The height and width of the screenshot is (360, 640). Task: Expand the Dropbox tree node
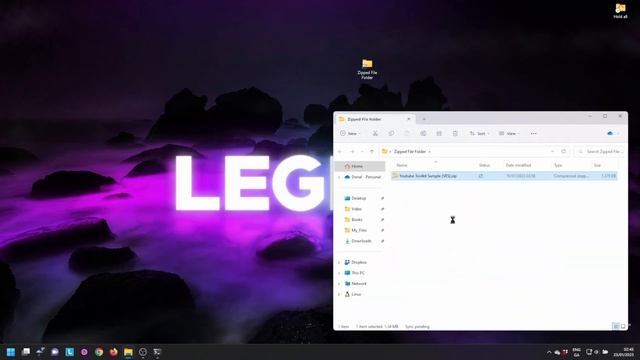[x=339, y=262]
